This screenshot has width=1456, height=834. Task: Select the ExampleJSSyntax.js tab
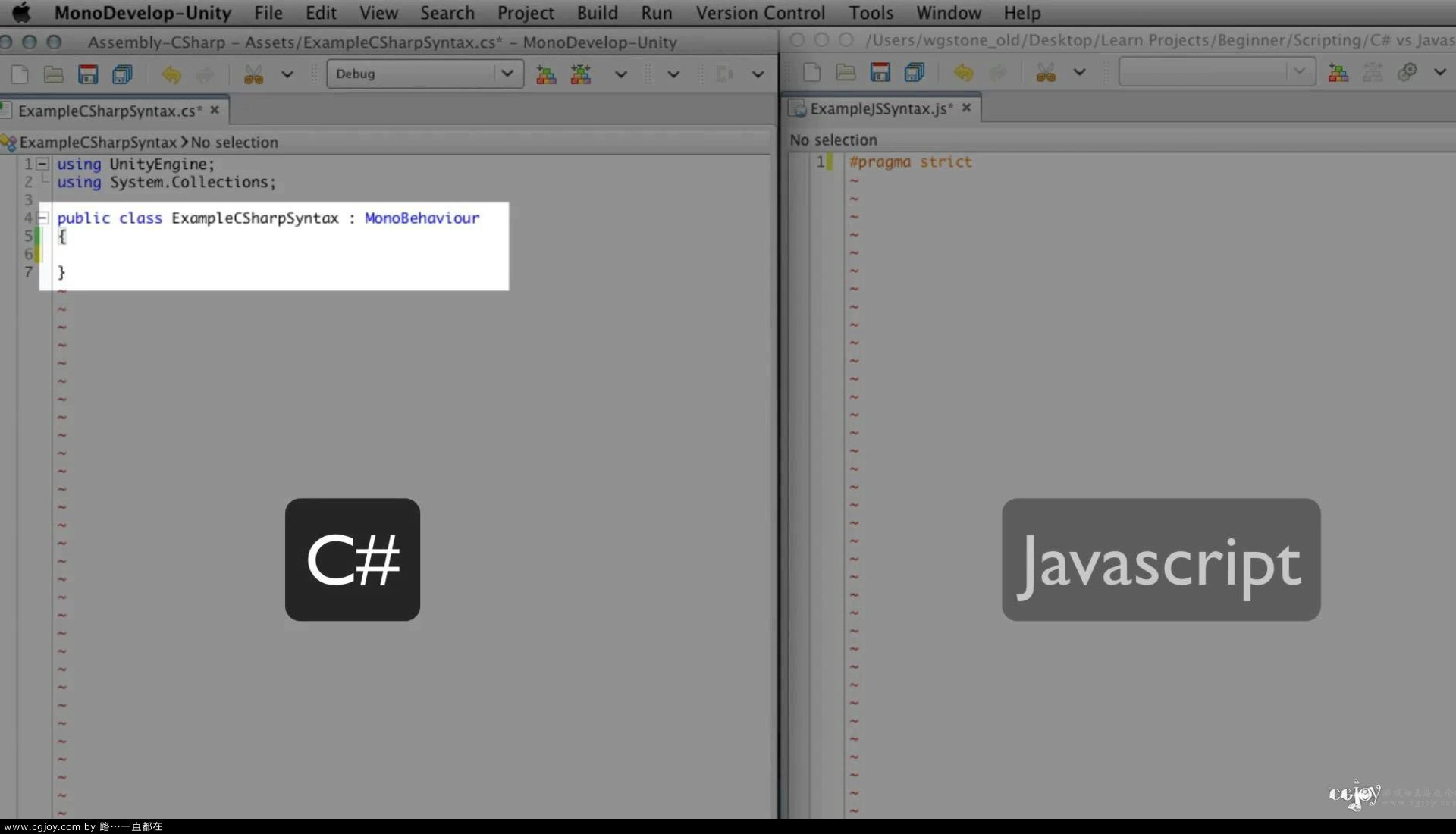(880, 108)
